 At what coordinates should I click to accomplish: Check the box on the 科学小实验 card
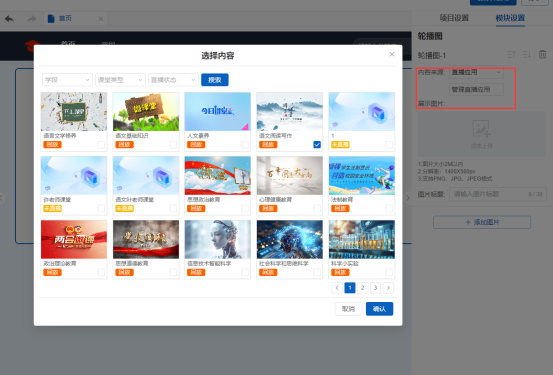point(389,272)
